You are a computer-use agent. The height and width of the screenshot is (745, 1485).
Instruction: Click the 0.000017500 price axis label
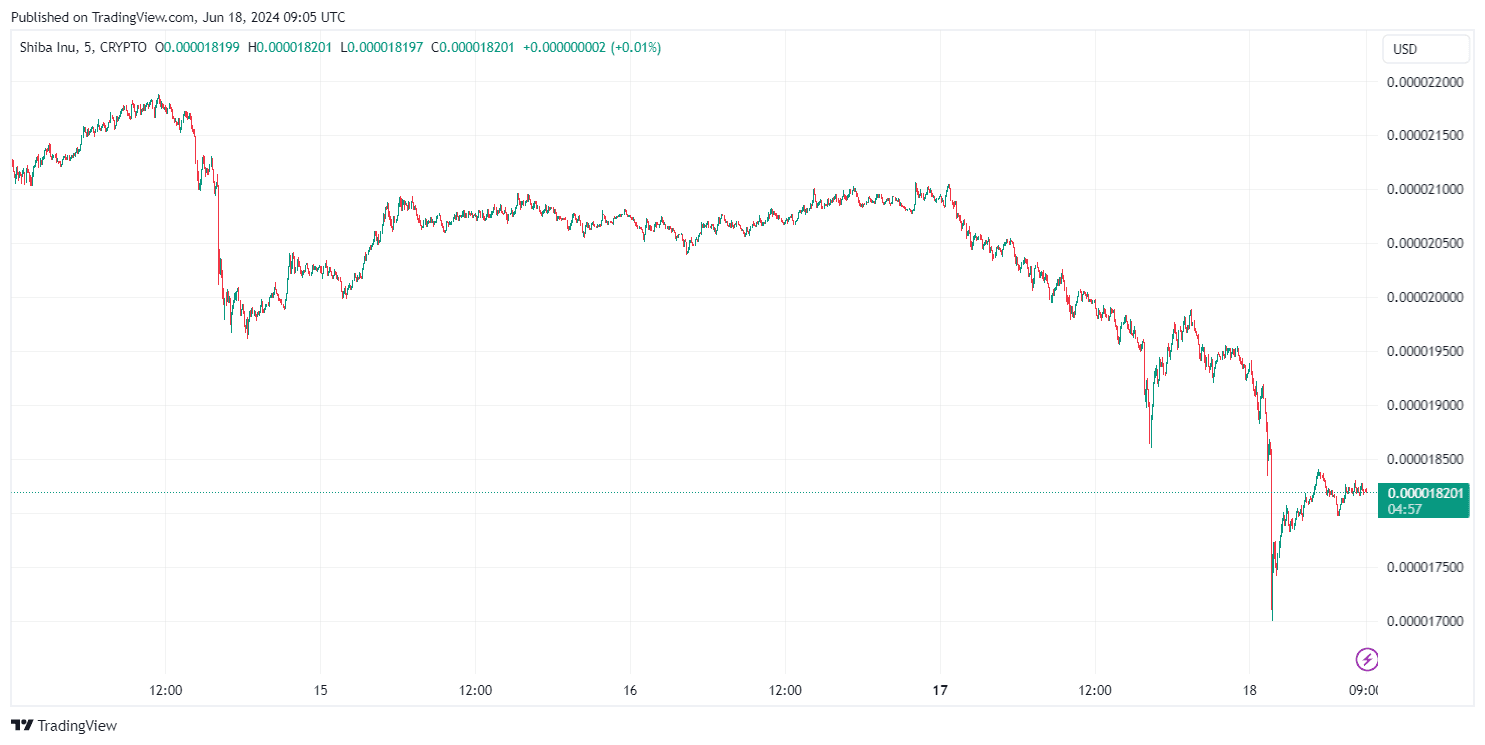1426,567
